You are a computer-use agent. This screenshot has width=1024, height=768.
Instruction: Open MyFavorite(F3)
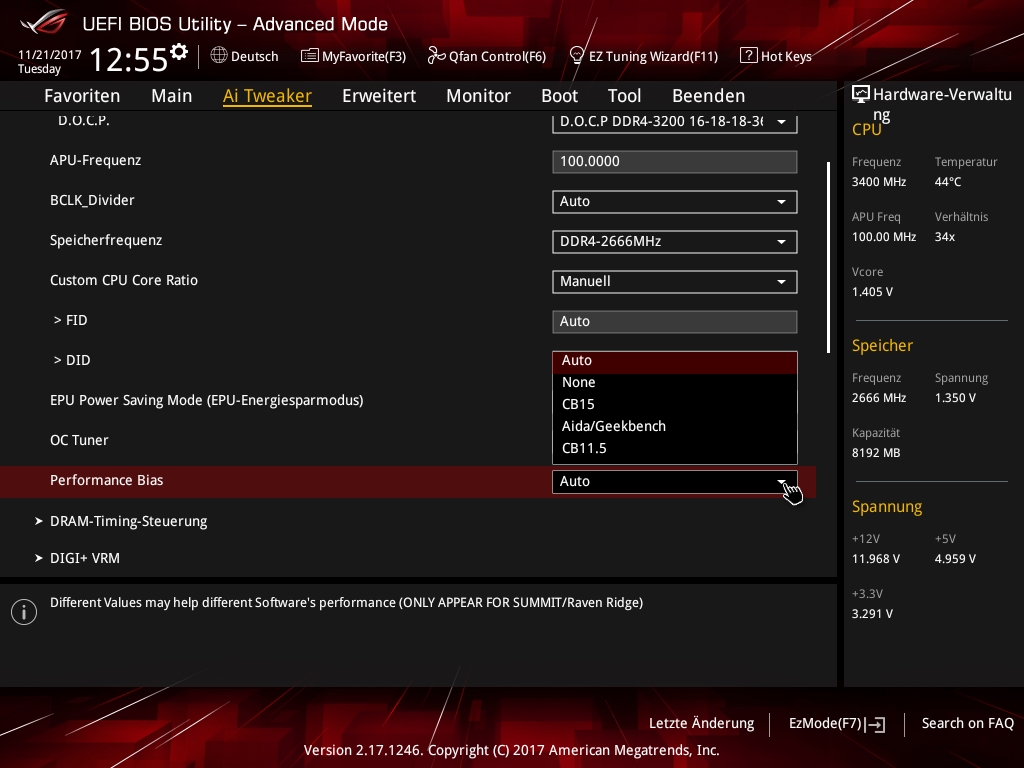pos(353,56)
